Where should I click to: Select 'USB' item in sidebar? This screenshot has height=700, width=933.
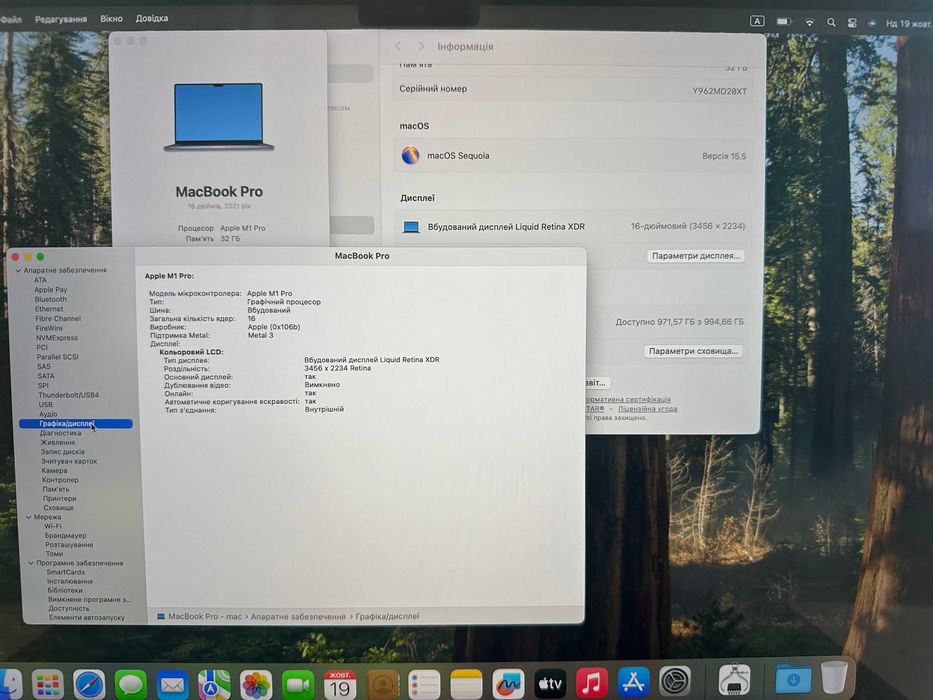click(x=45, y=405)
